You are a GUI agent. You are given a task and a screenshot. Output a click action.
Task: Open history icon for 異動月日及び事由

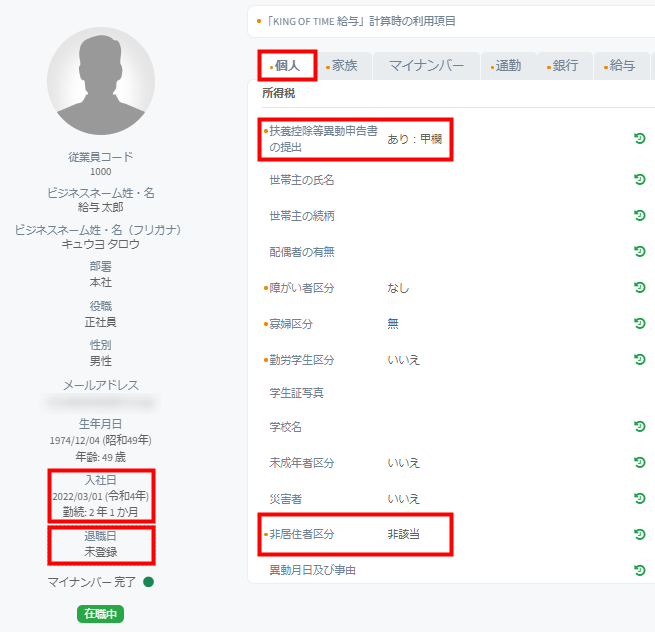pyautogui.click(x=640, y=570)
